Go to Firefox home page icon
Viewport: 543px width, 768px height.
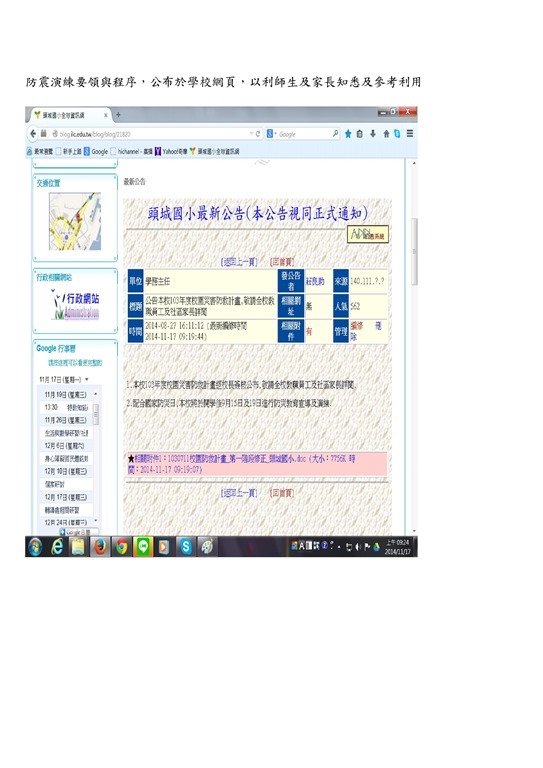386,134
